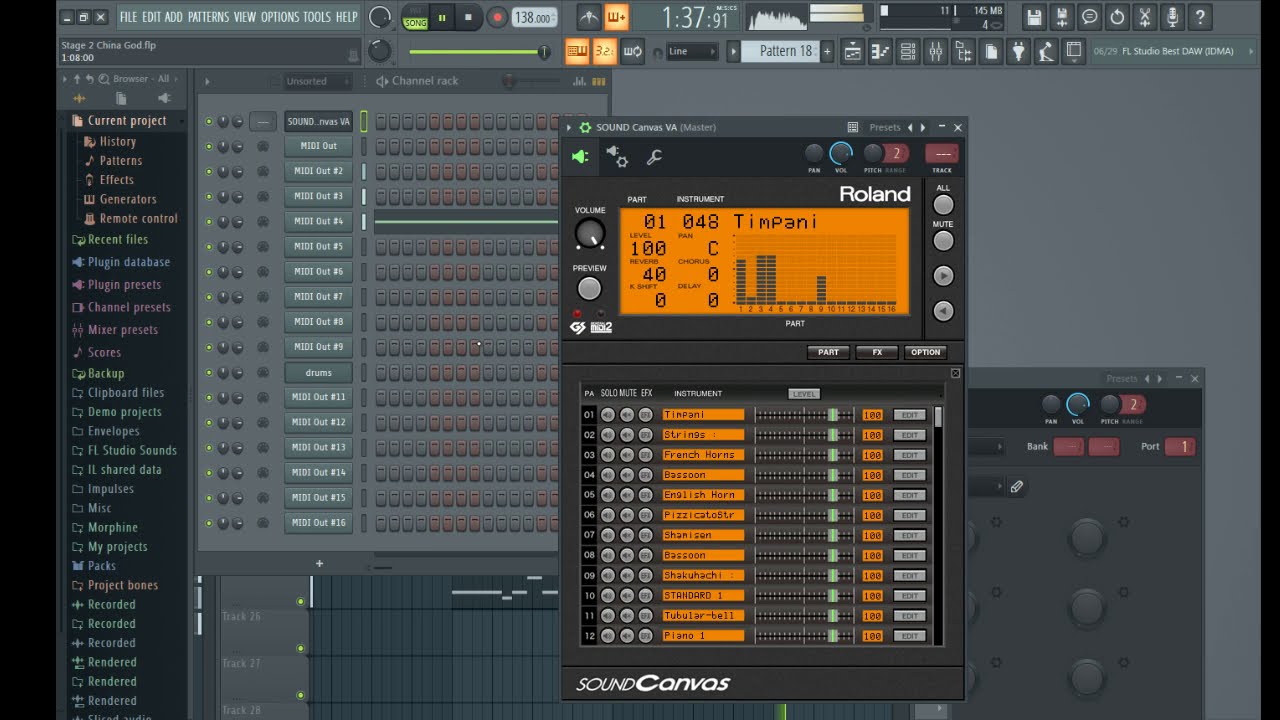Click EDIT for part 02 Strings
This screenshot has height=720, width=1280.
tap(909, 435)
